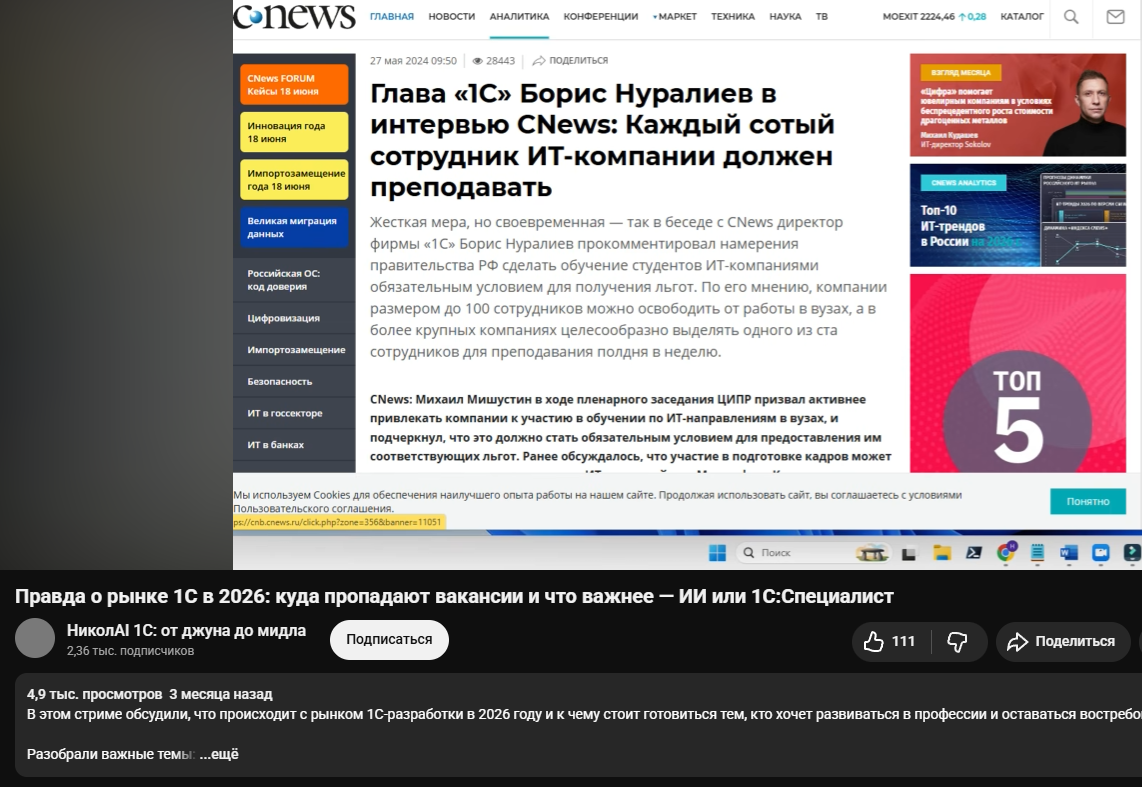Open Импортозамещение sidebar section
1142x787 pixels.
(x=294, y=349)
